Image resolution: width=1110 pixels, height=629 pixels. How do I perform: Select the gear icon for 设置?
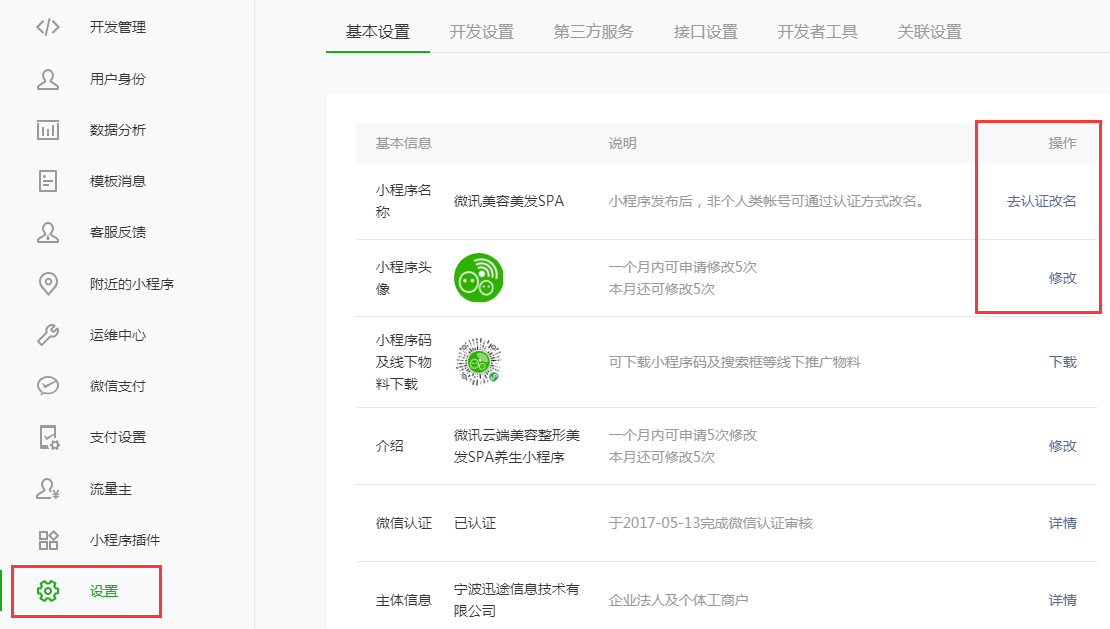(48, 591)
